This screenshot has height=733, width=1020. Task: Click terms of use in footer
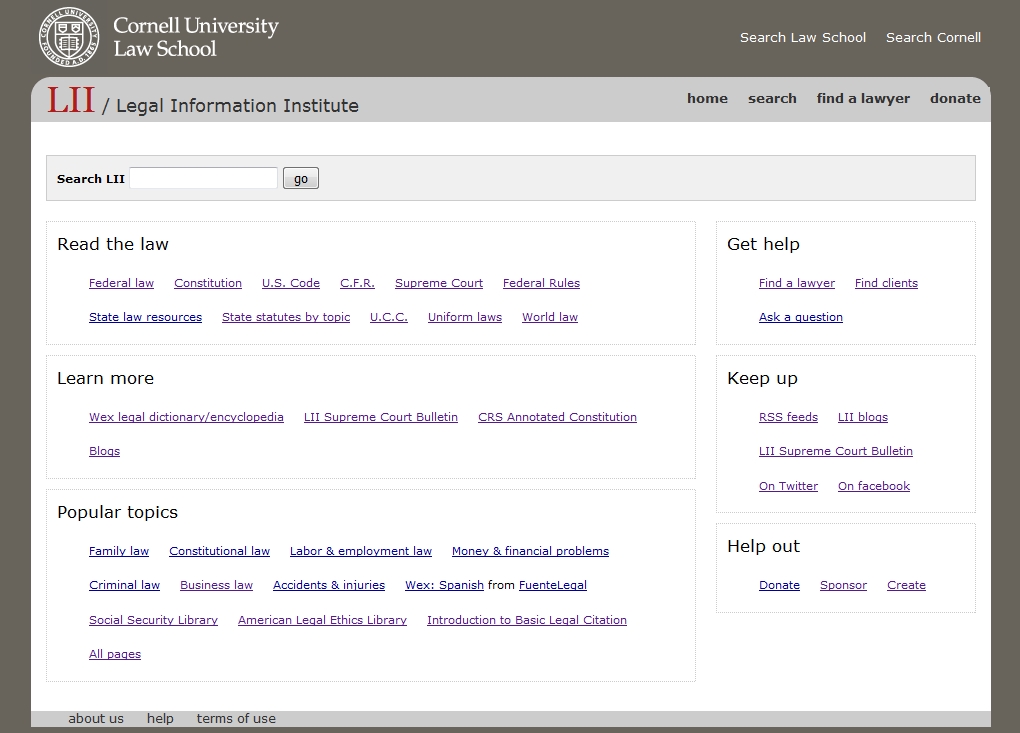coord(236,718)
